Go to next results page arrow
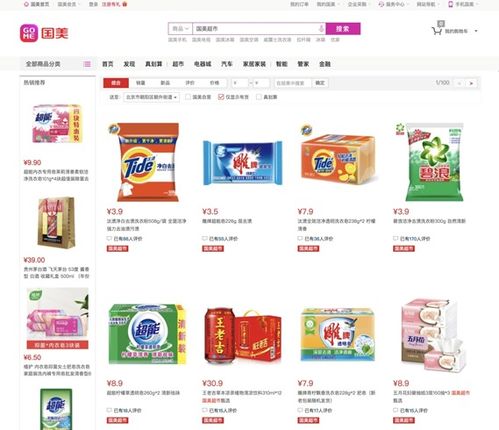Viewport: 499px width, 430px height. [471, 83]
